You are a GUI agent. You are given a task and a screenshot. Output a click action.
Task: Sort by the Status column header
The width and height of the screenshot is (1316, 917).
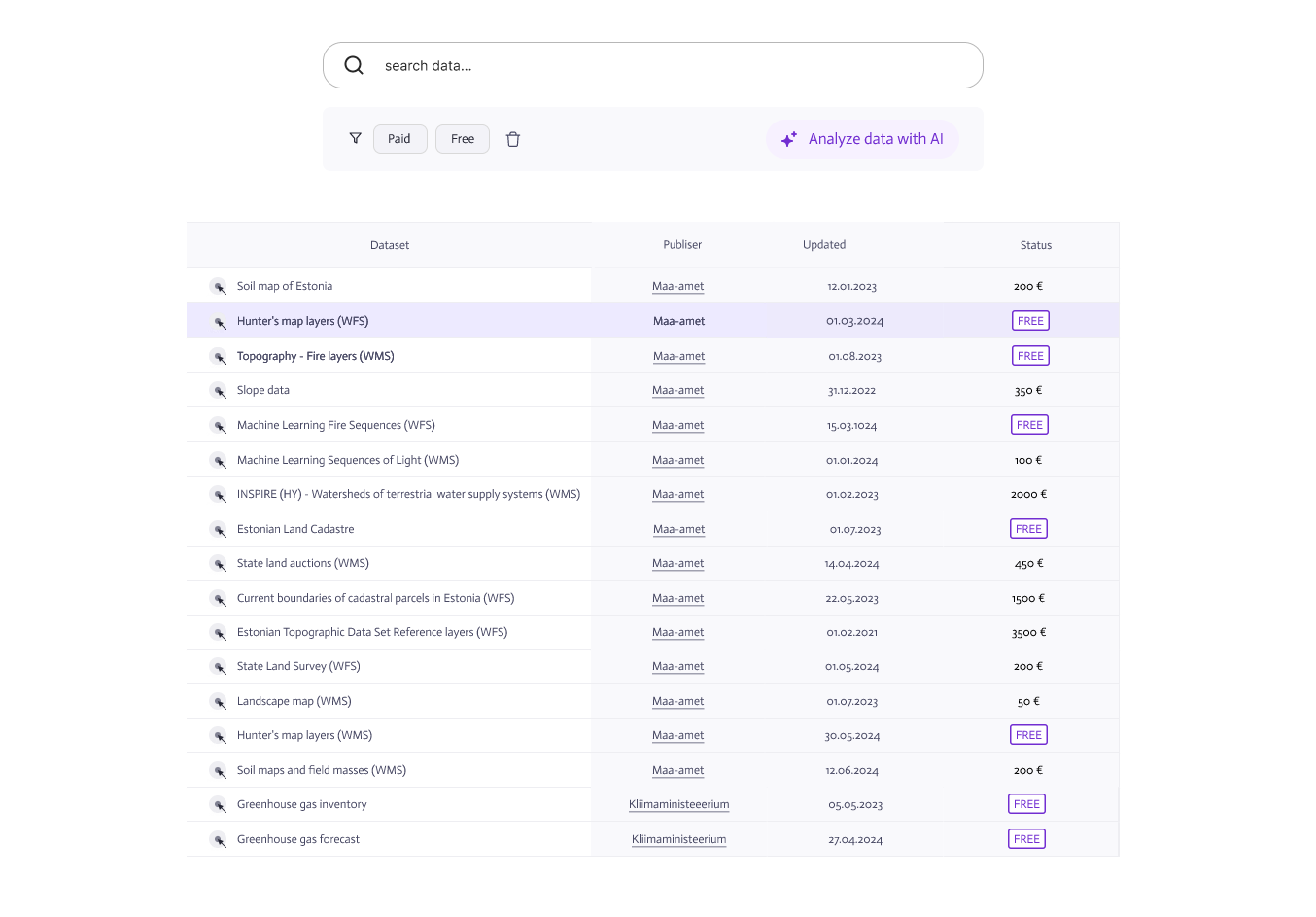(1036, 245)
